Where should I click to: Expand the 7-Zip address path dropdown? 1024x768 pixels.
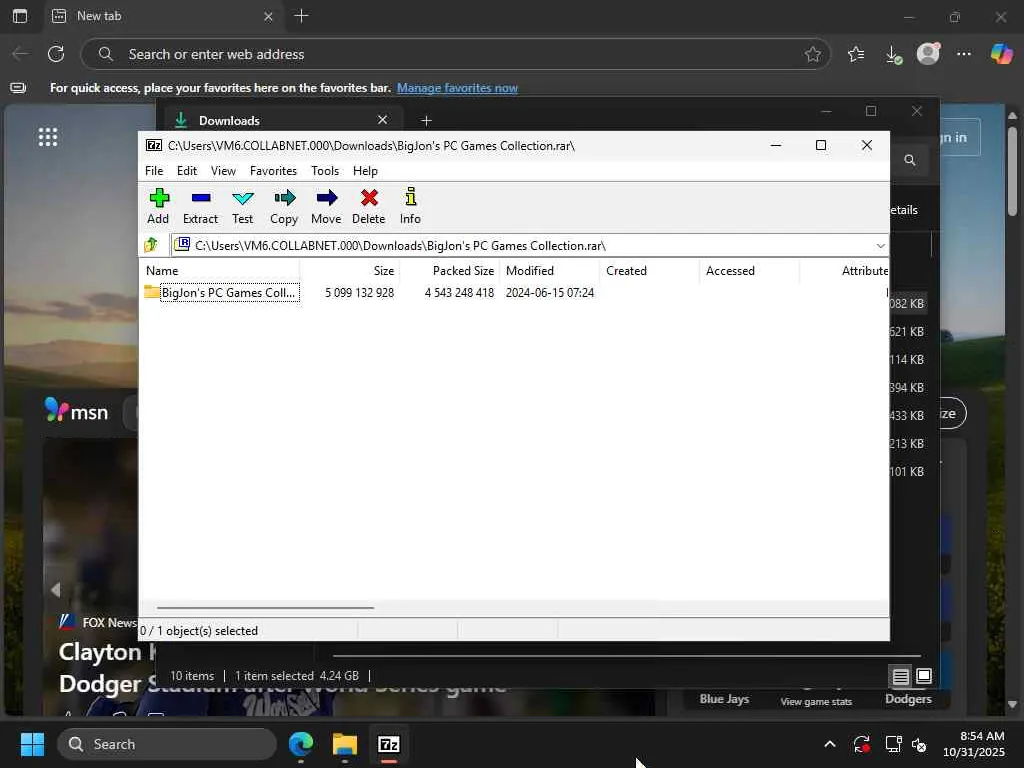pos(880,246)
